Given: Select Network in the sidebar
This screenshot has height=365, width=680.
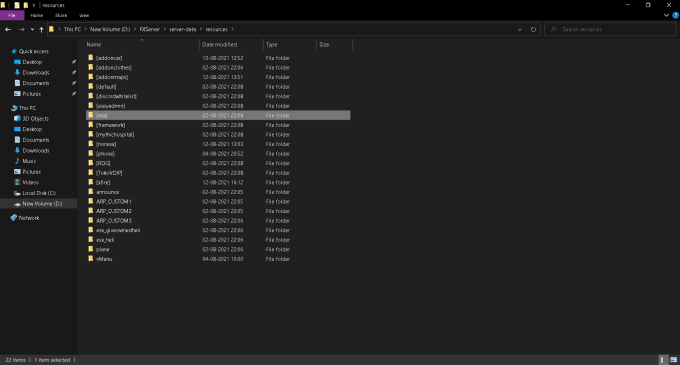Looking at the screenshot, I should click(x=29, y=218).
